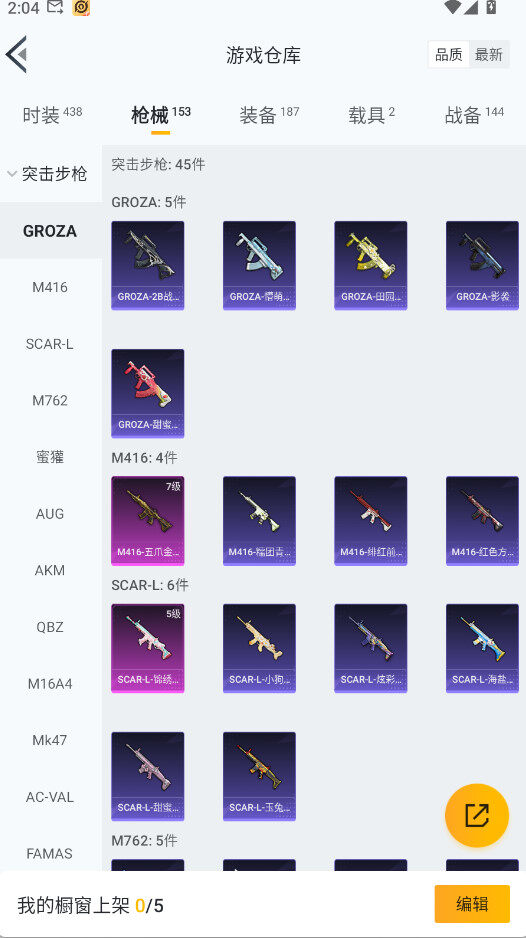
Task: Select AKM in the weapon sidebar
Action: coord(50,570)
